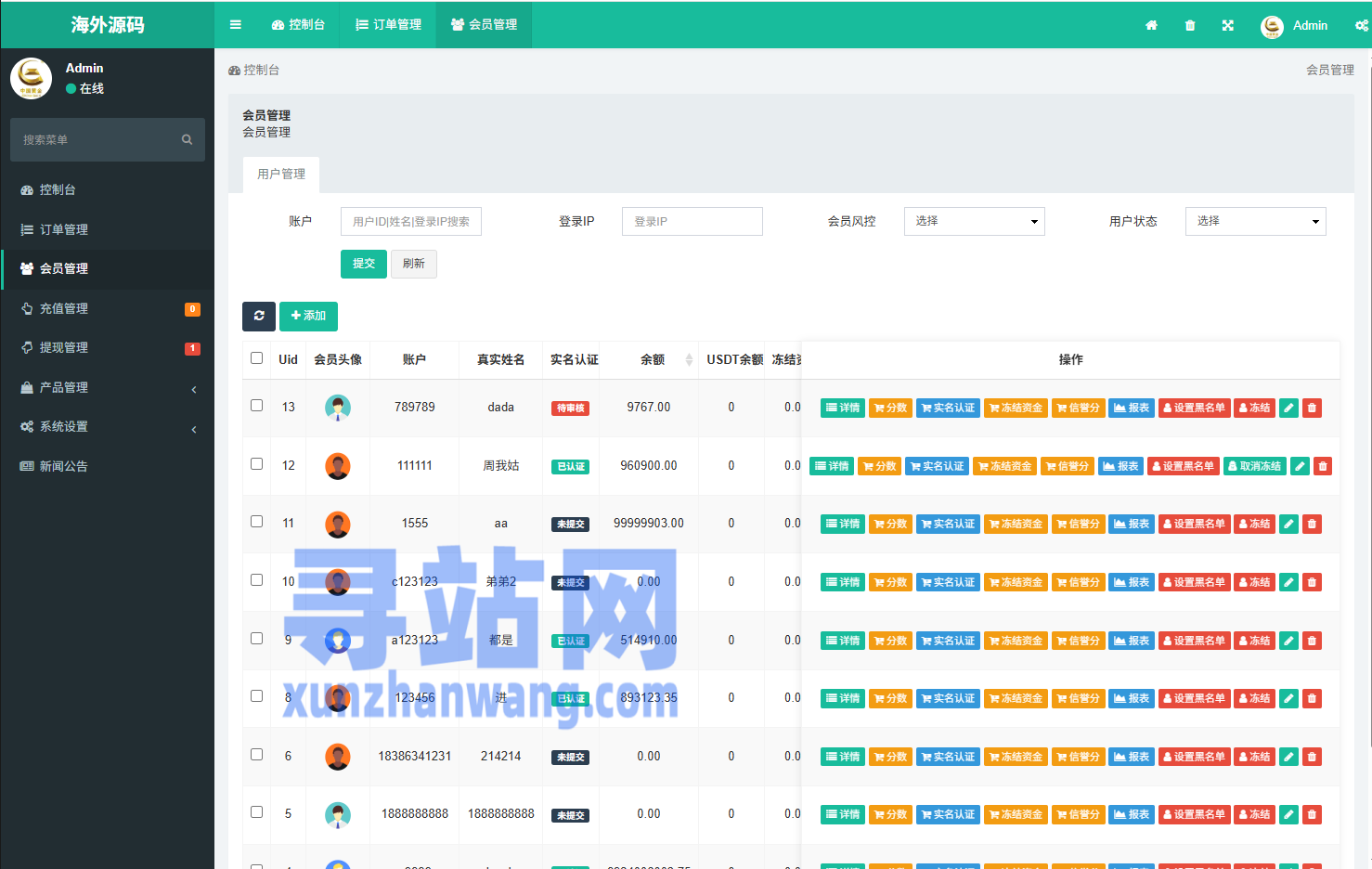Click the 待审核 status badge for dada
Screen dimensions: 1372x869
coord(570,409)
